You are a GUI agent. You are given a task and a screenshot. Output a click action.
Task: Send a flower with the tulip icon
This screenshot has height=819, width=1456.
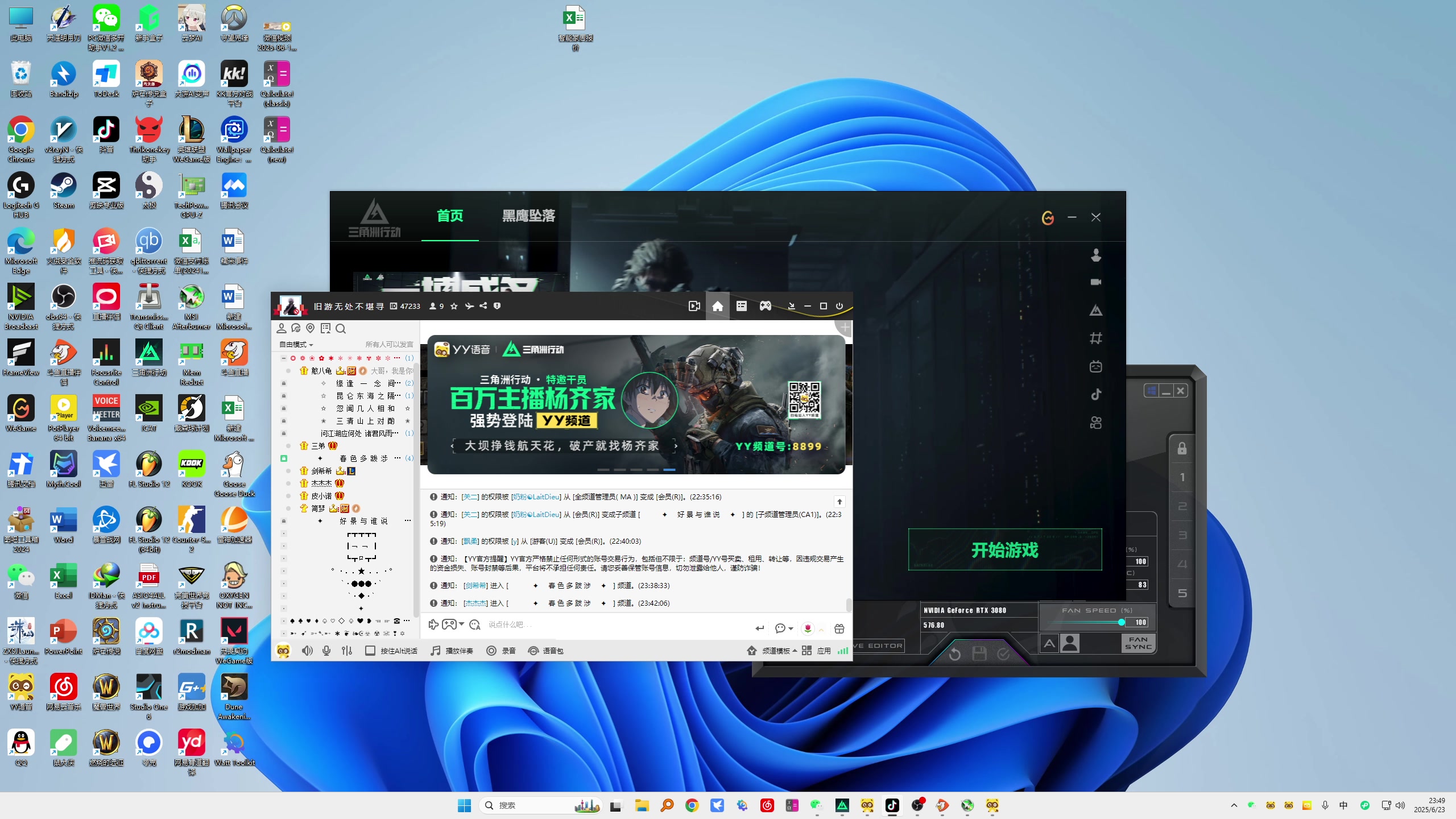point(808,628)
